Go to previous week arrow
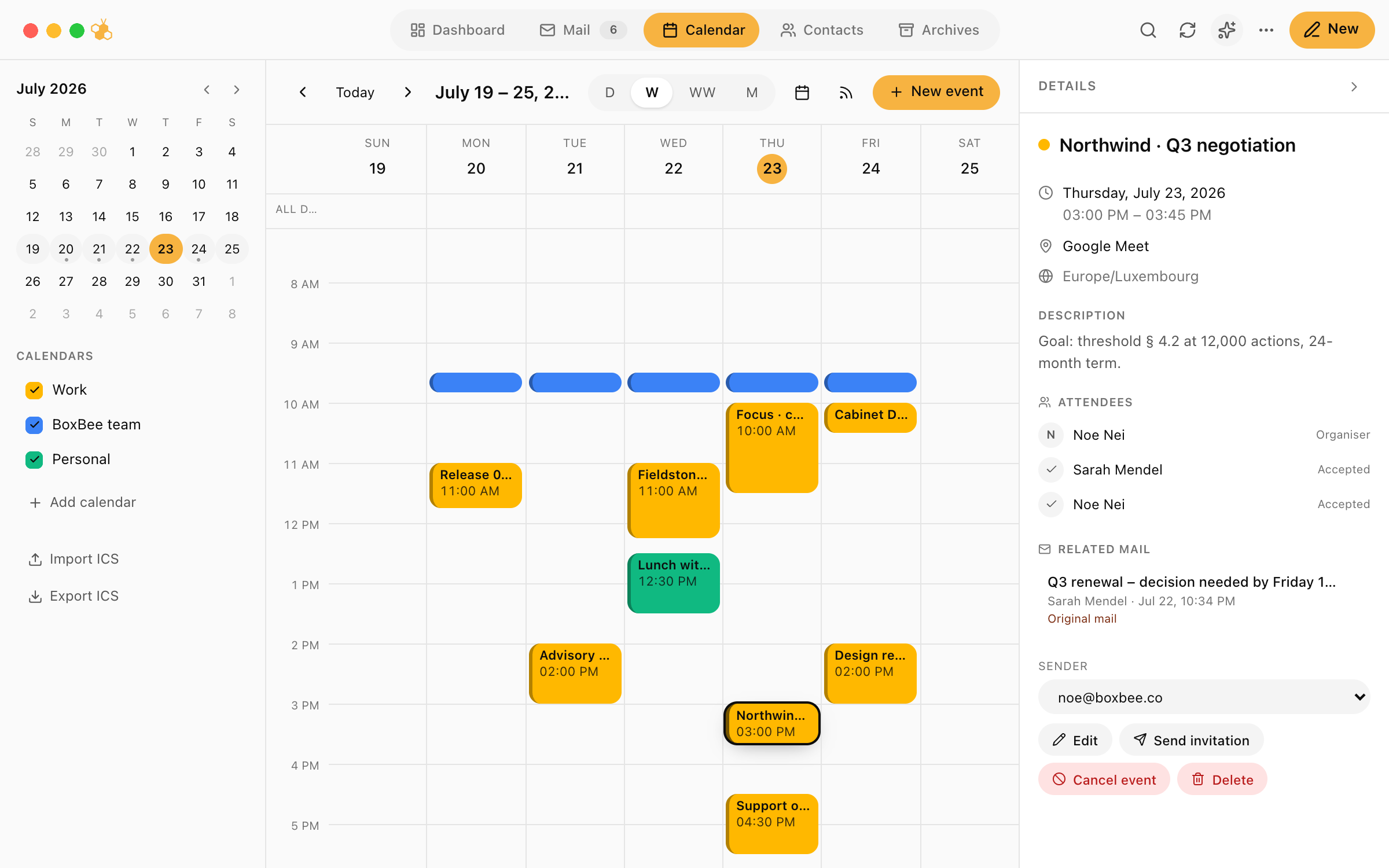 pyautogui.click(x=303, y=93)
